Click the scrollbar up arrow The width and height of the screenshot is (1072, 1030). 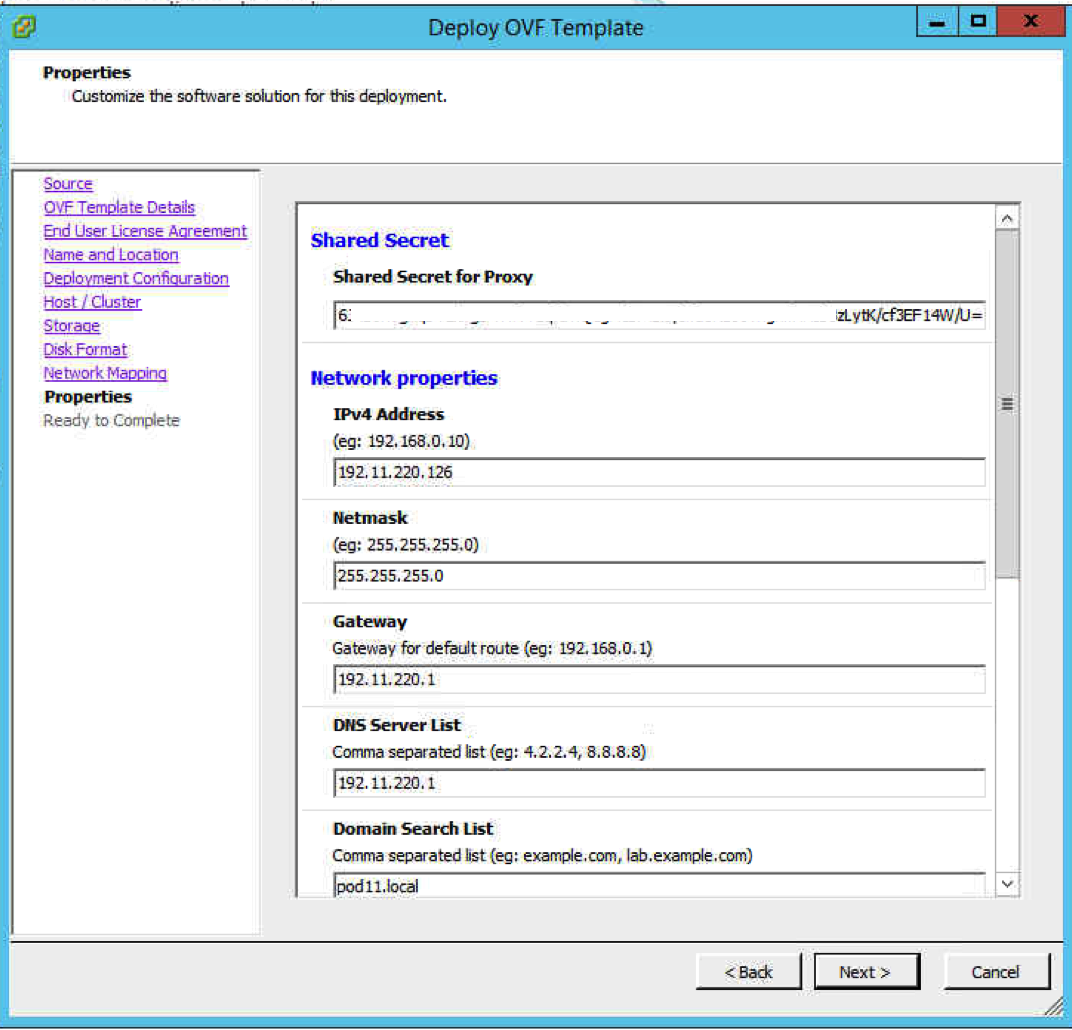tap(1007, 218)
